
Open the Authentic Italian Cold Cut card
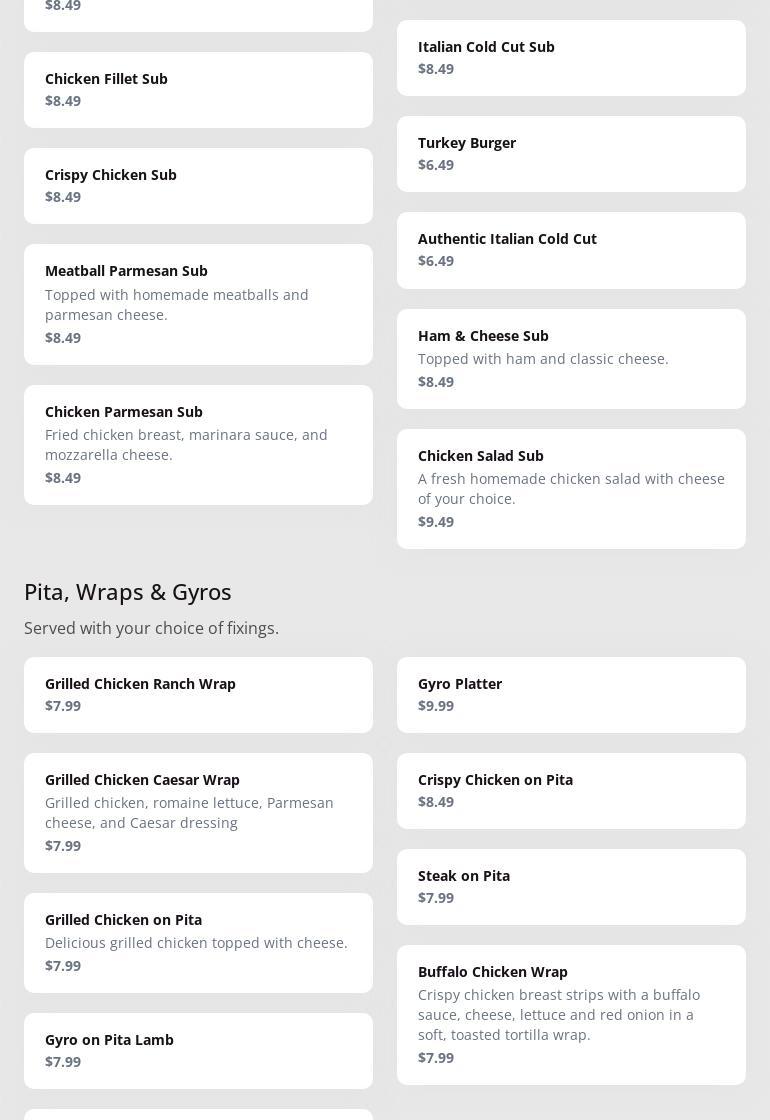point(571,250)
